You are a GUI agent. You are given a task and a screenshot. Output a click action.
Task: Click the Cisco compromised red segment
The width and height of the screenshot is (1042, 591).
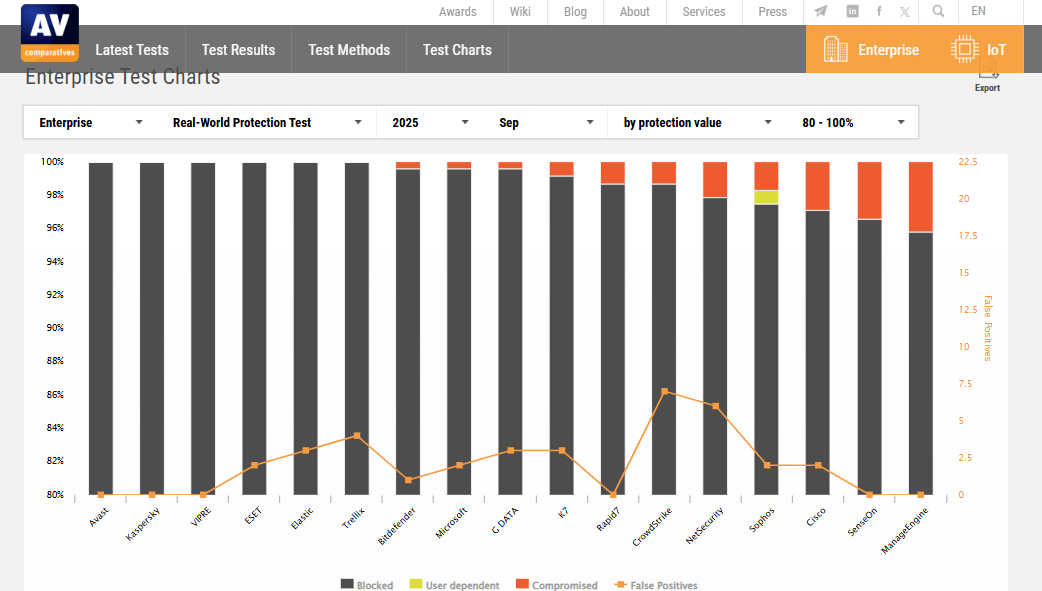point(818,186)
